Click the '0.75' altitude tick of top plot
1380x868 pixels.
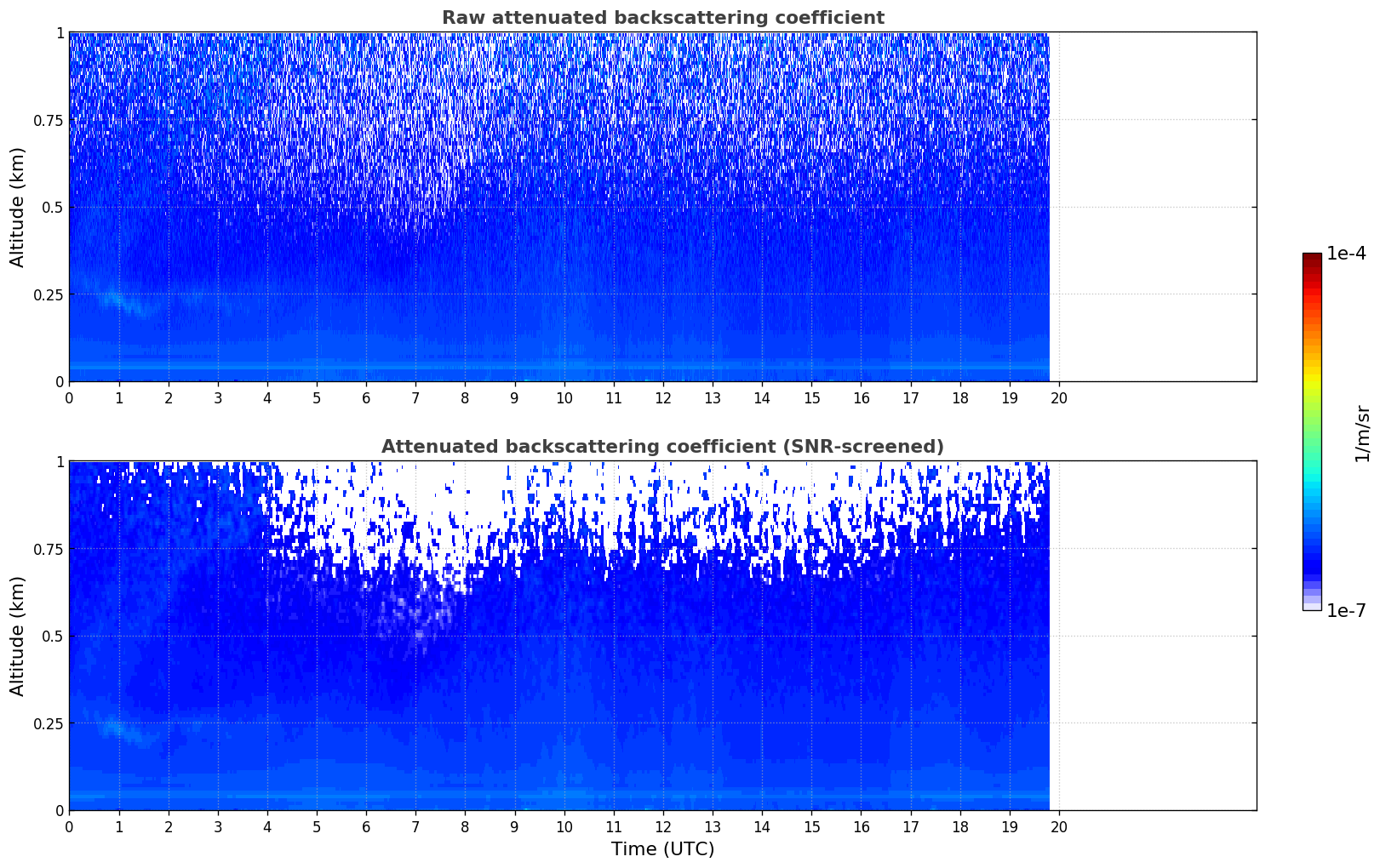click(49, 120)
